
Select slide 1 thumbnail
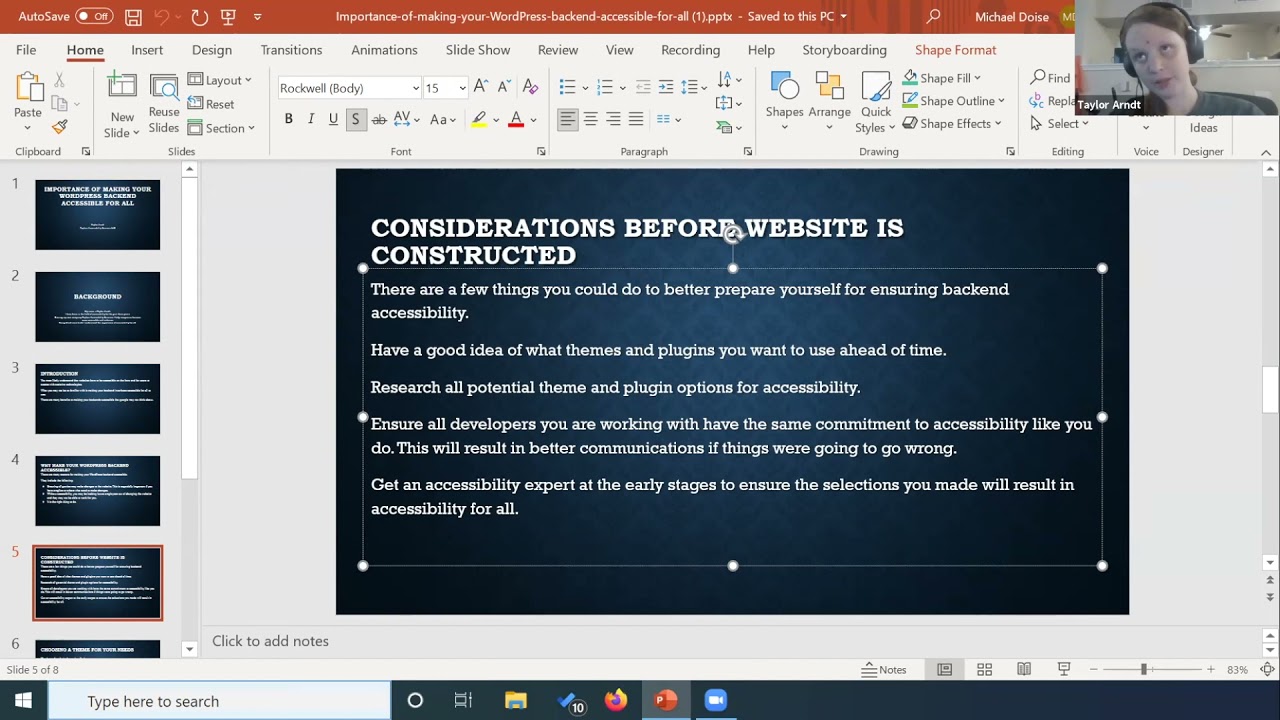point(97,215)
